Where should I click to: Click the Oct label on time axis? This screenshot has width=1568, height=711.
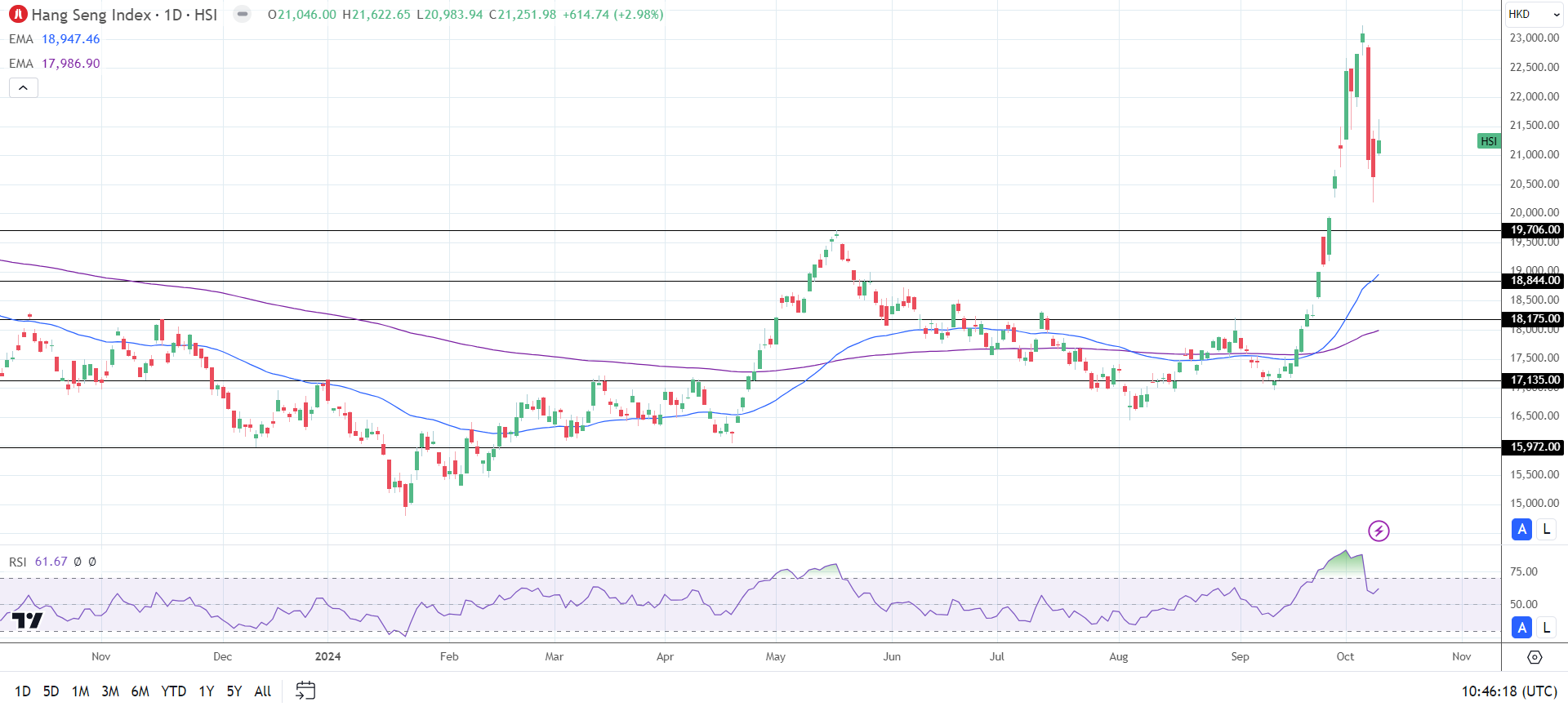[1345, 656]
